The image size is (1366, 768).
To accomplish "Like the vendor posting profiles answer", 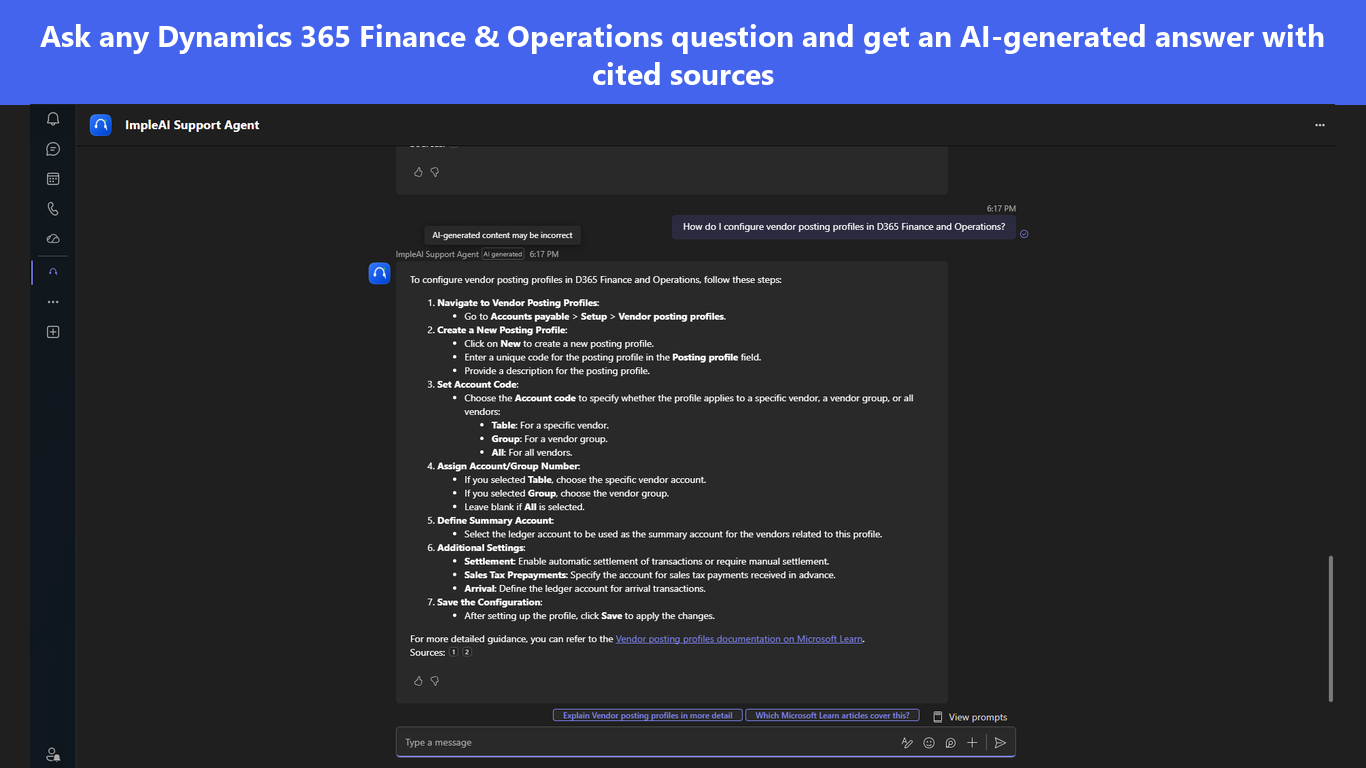I will coord(418,681).
